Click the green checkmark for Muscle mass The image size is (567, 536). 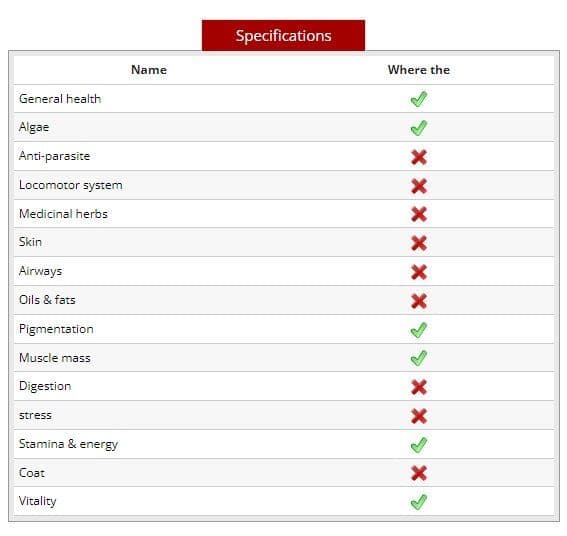tap(419, 358)
